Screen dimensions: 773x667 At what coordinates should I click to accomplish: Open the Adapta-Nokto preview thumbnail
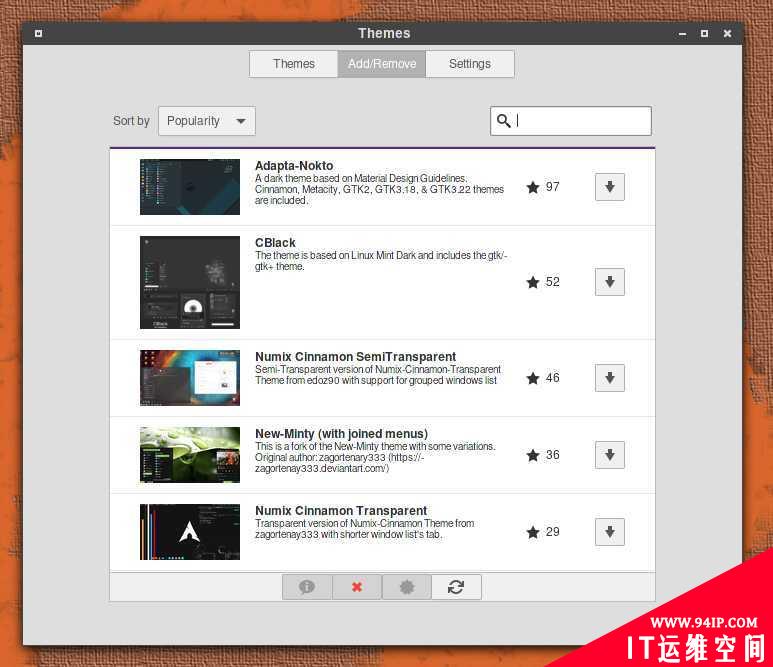pos(190,187)
